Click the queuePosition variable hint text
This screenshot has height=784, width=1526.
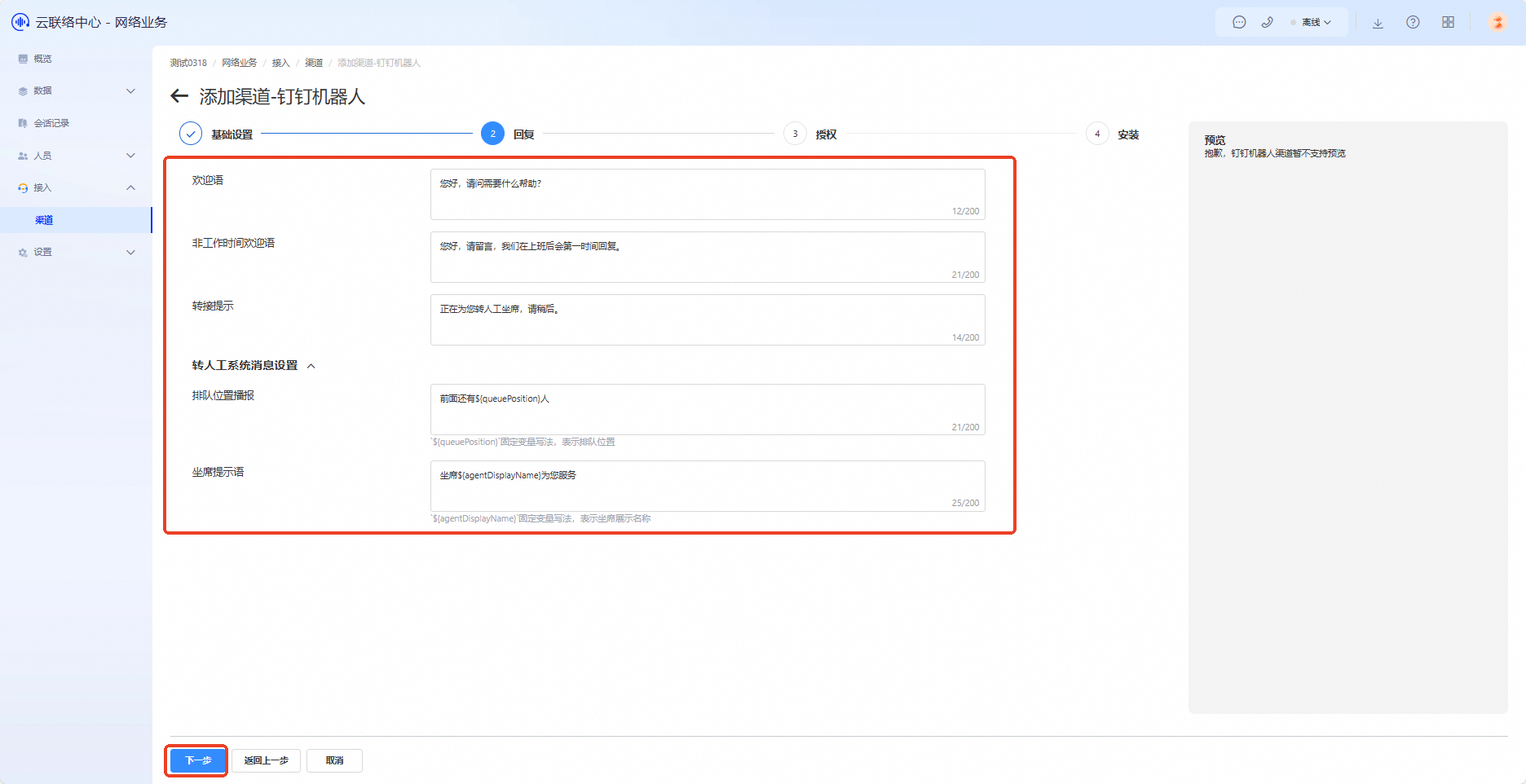point(523,442)
